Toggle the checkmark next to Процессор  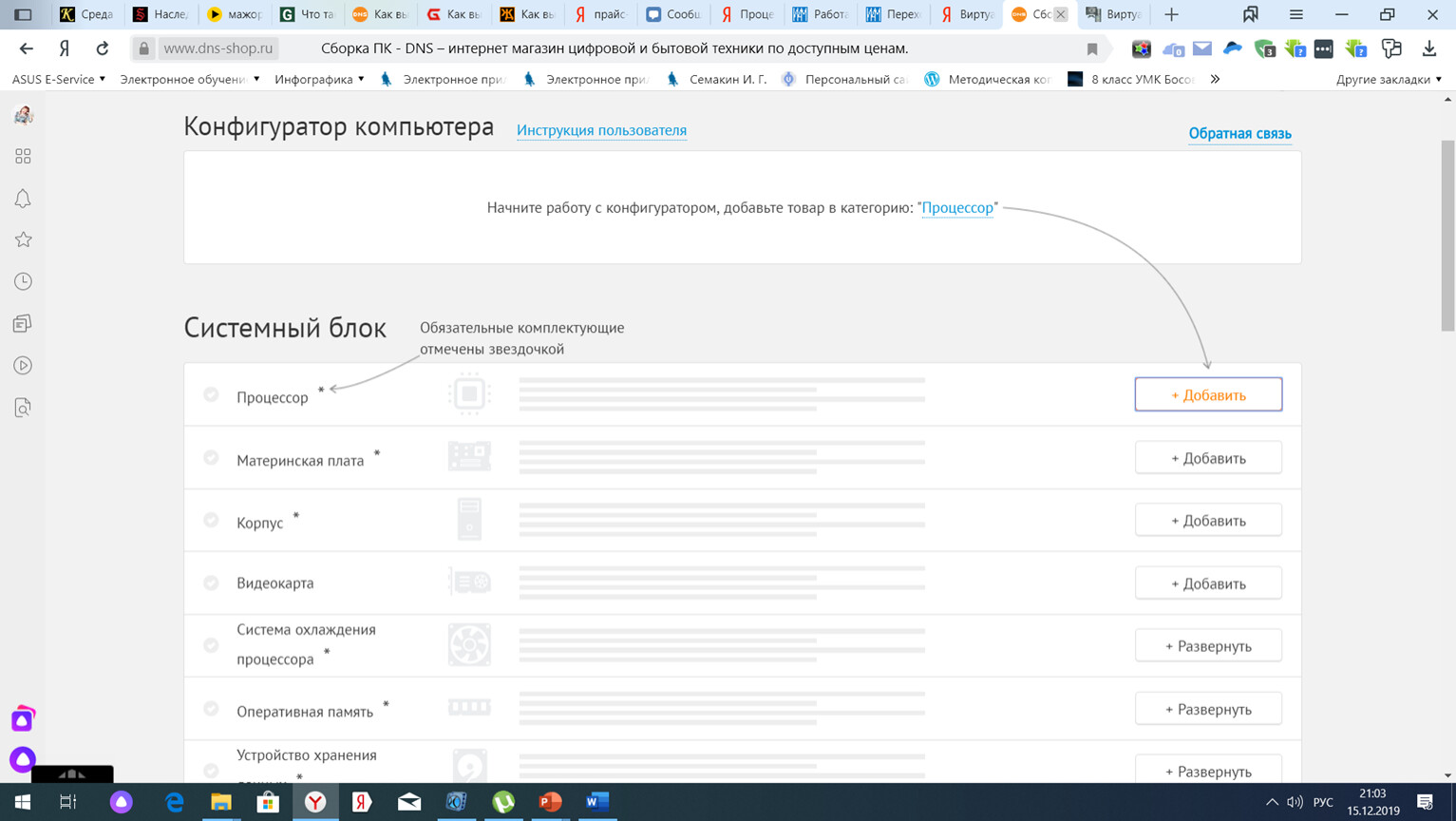point(211,394)
